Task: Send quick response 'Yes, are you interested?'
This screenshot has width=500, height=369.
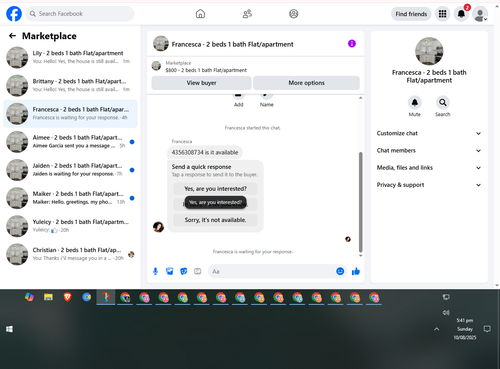Action: [x=215, y=189]
